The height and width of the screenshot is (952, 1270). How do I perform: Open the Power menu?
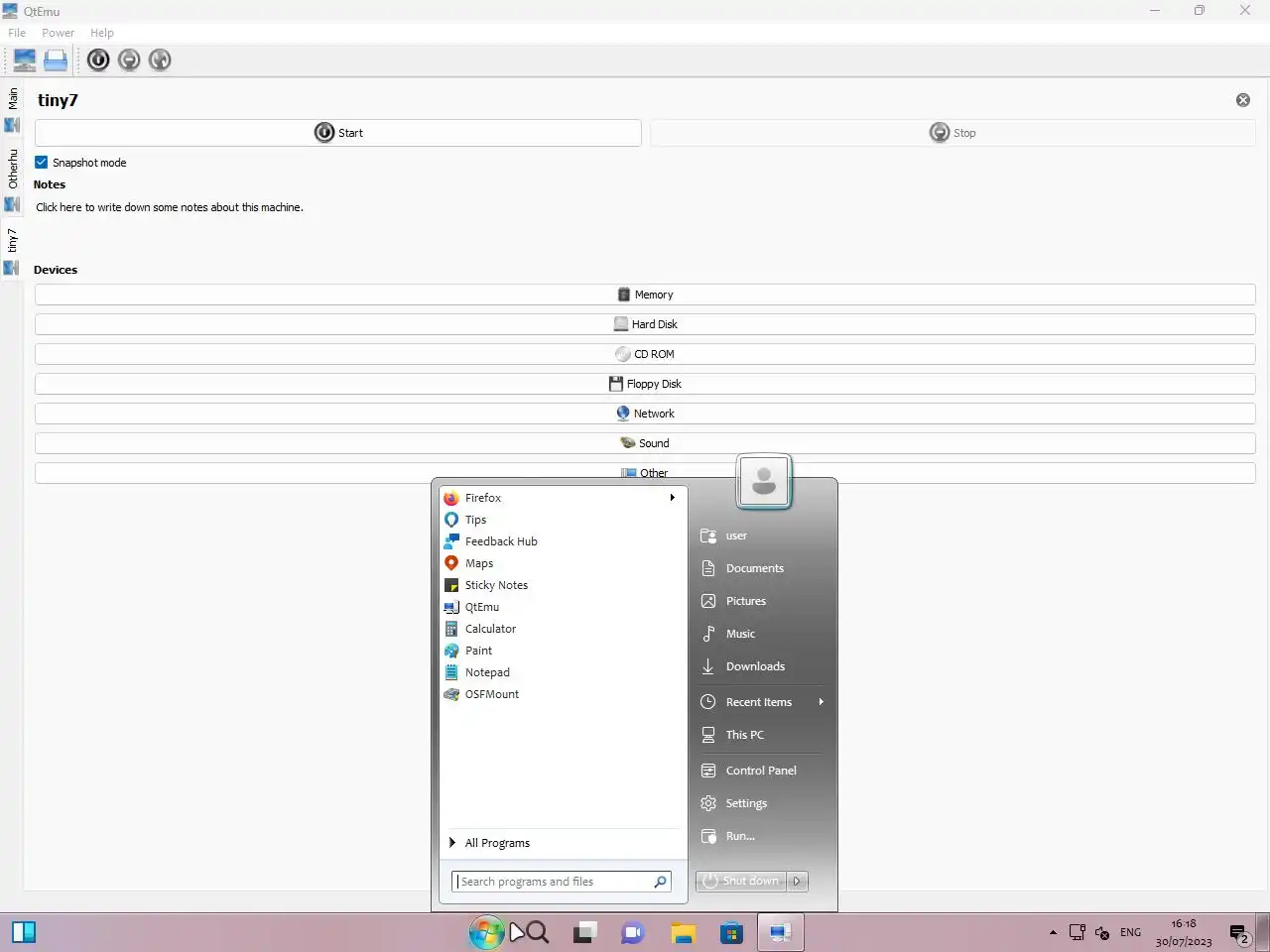(x=58, y=33)
